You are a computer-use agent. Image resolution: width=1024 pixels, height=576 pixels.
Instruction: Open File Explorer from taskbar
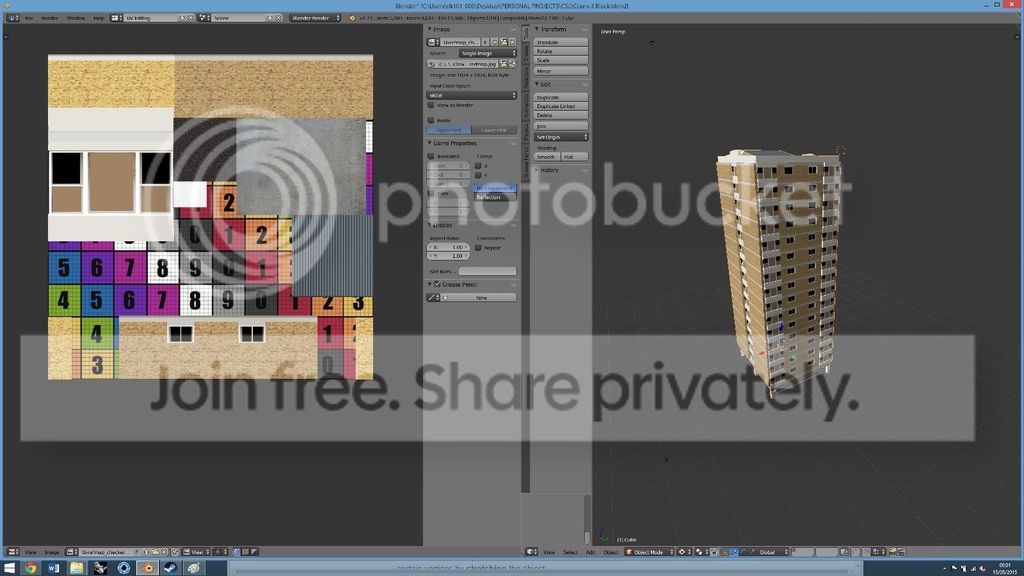pos(77,568)
